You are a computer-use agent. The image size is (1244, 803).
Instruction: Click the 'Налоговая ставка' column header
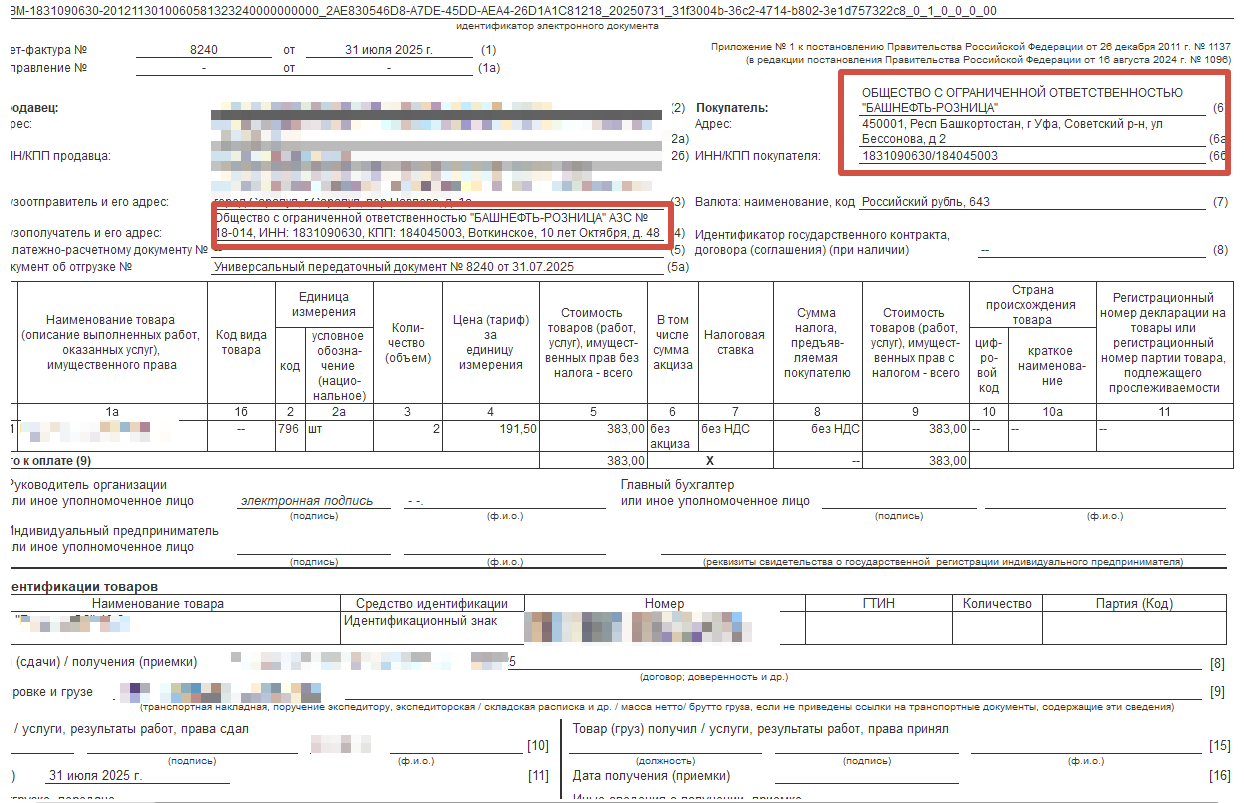[x=734, y=342]
